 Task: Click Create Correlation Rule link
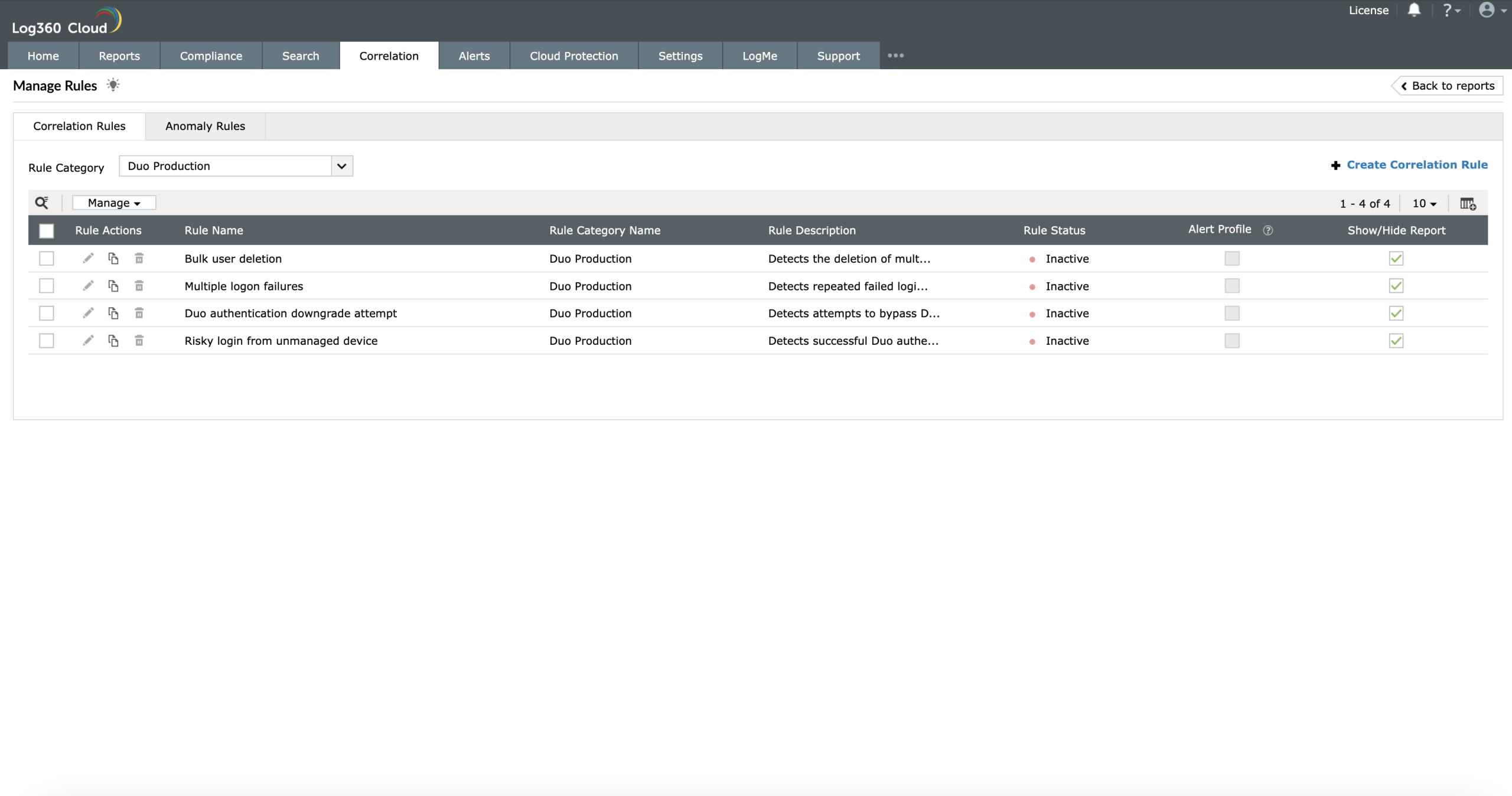tap(1416, 165)
